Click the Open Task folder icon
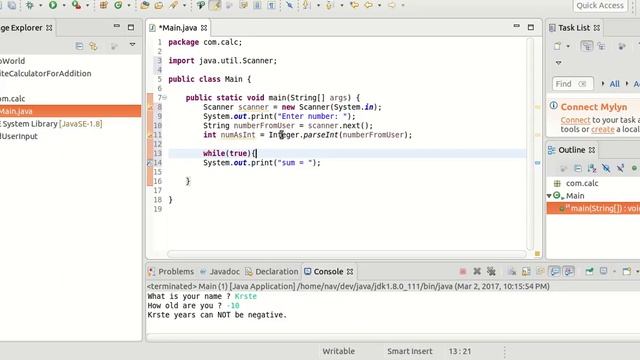The height and width of the screenshot is (360, 640). (159, 5)
